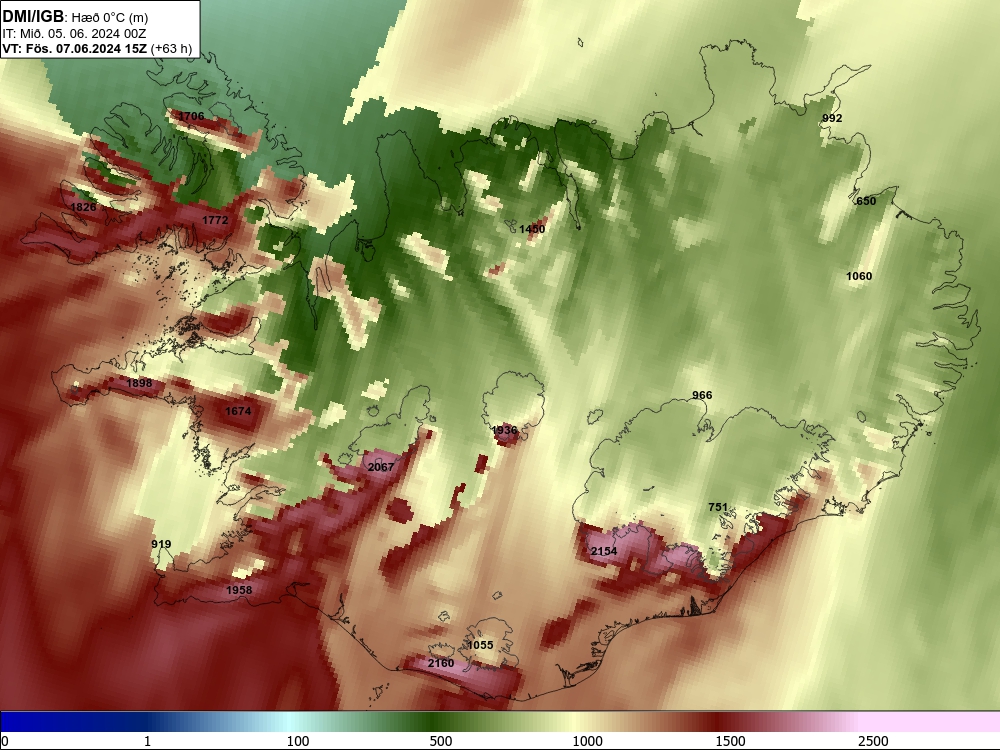Click the 100 tick on color scale
The image size is (1000, 750).
pyautogui.click(x=298, y=741)
